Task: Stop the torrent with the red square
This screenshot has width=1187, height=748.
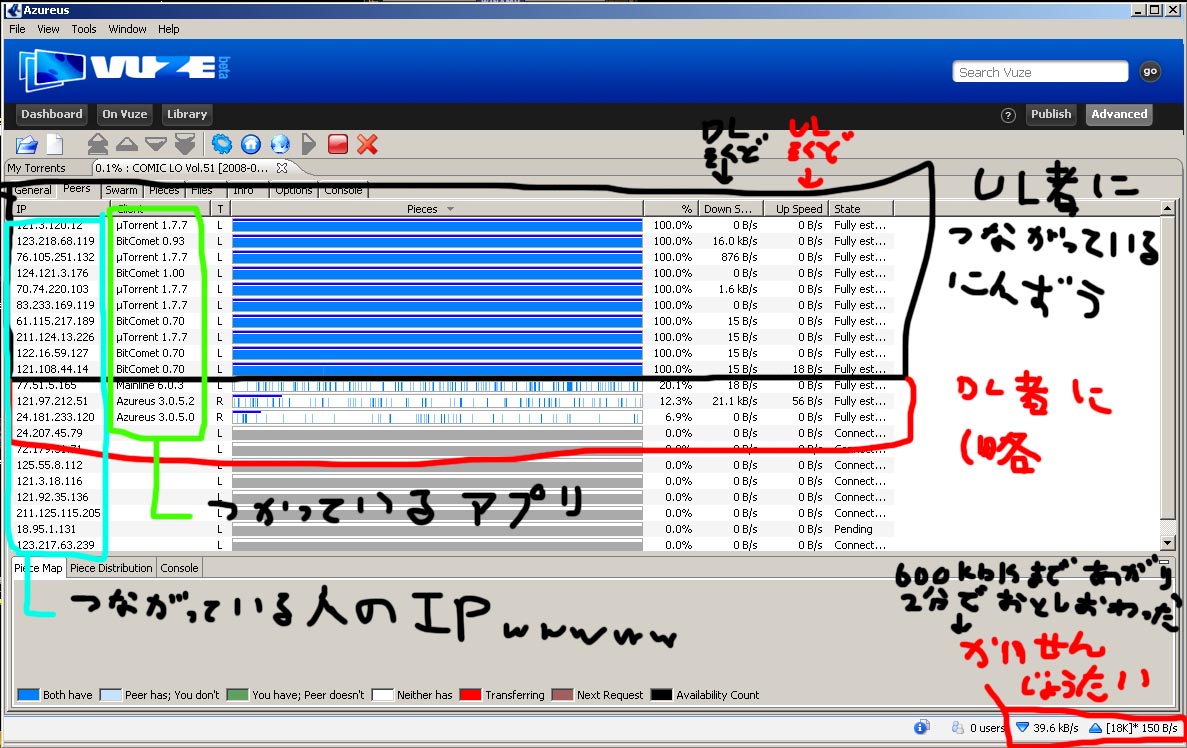Action: pyautogui.click(x=338, y=144)
